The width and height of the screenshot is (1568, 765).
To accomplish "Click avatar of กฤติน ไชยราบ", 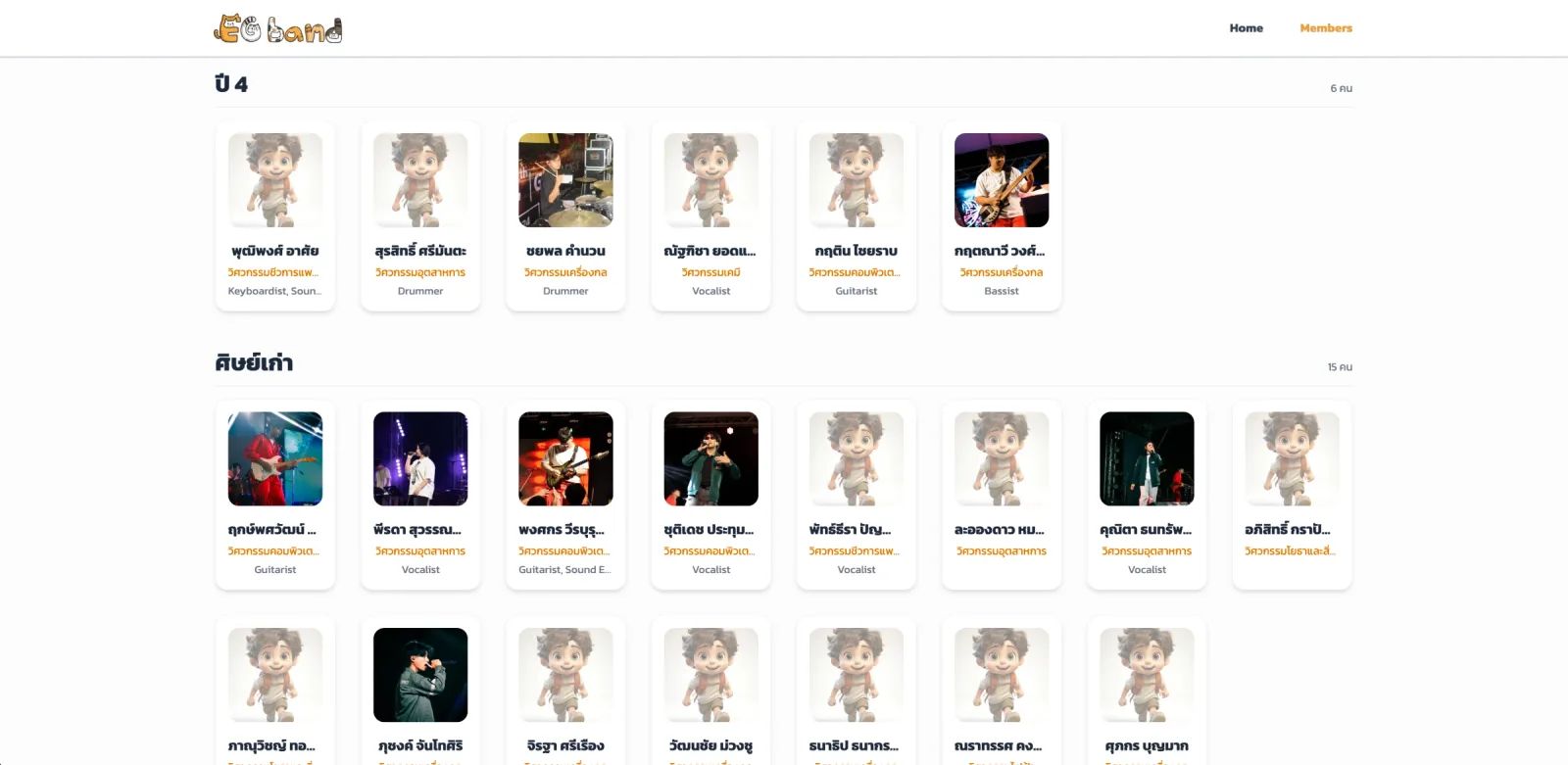I will [857, 180].
